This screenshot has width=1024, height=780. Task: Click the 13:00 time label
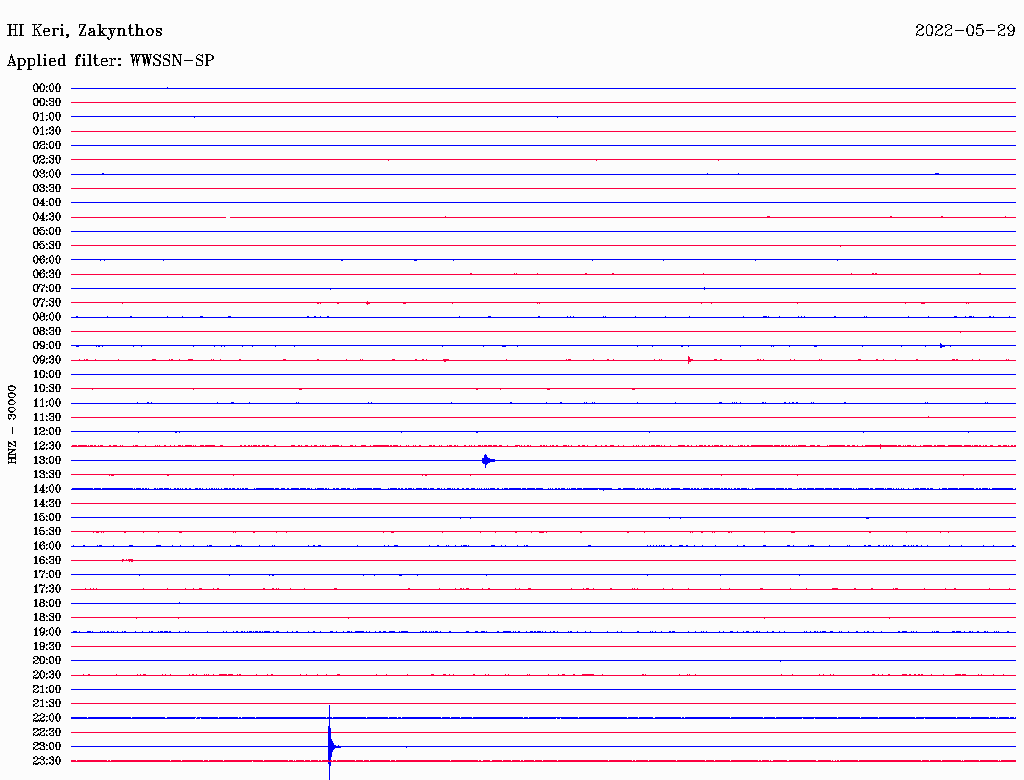[47, 461]
